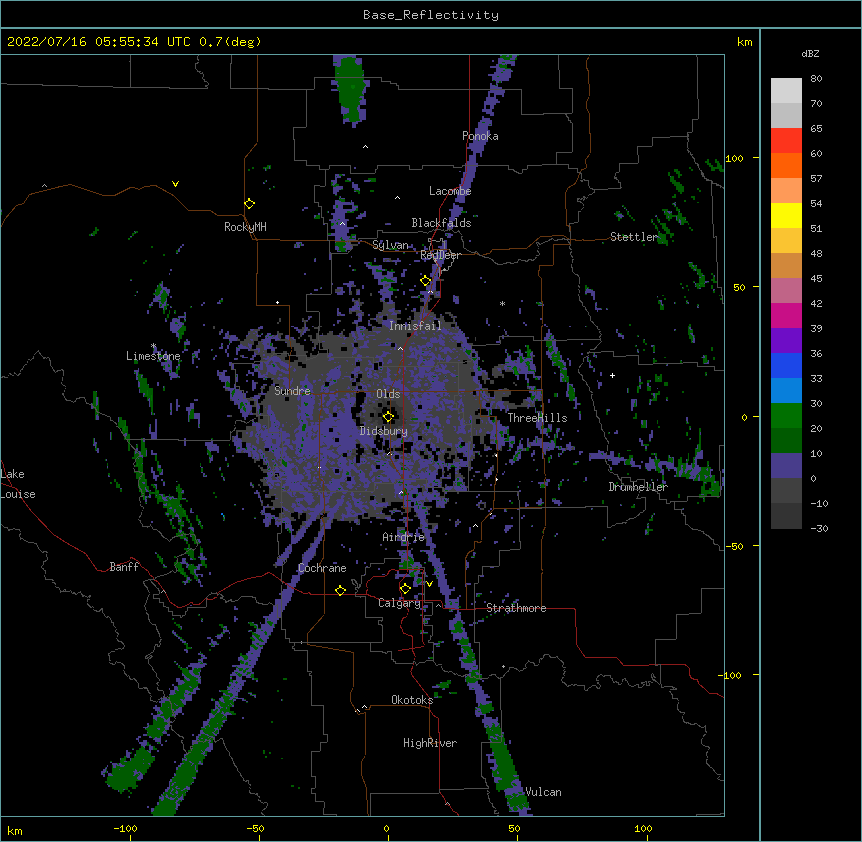Screen dimensions: 862x842
Task: Click the -30 value on the dBZ scale
Action: pos(819,528)
